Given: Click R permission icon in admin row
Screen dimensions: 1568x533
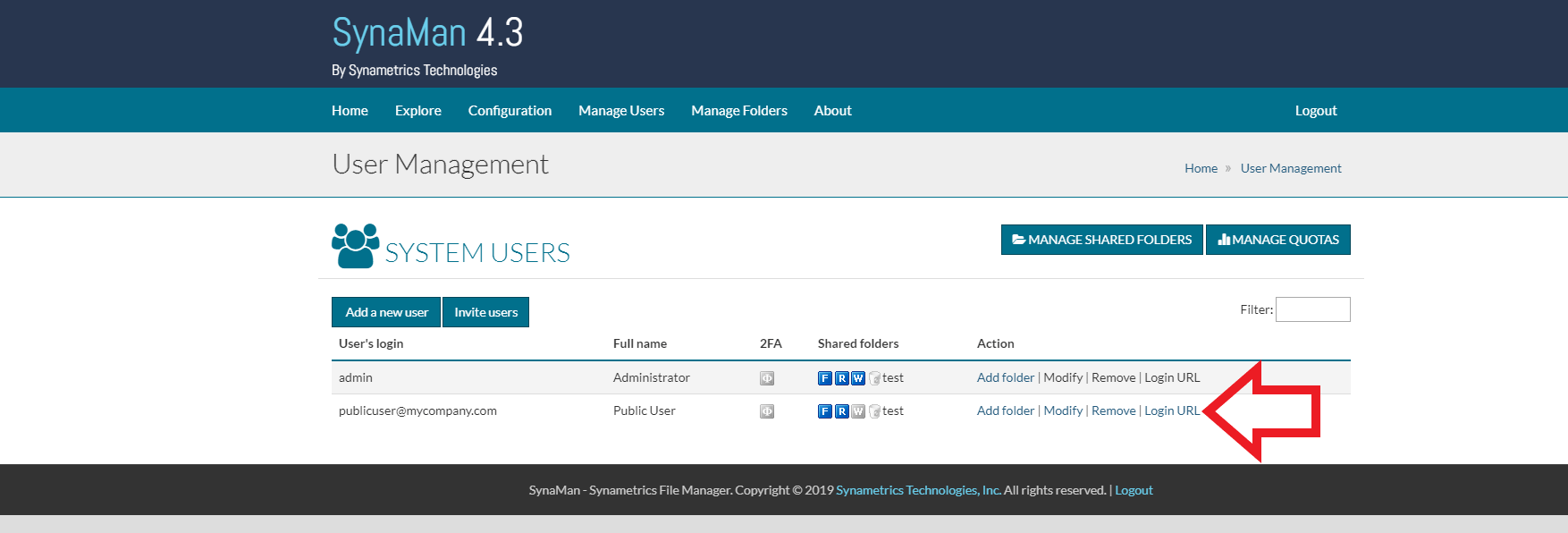Looking at the screenshot, I should coord(841,378).
